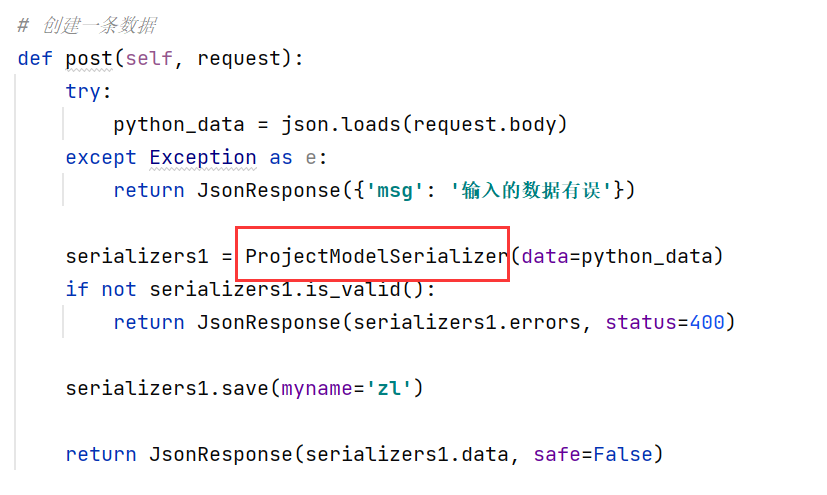Viewport: 827px width, 495px height.
Task: Click the 'msg' string key
Action: tap(395, 190)
